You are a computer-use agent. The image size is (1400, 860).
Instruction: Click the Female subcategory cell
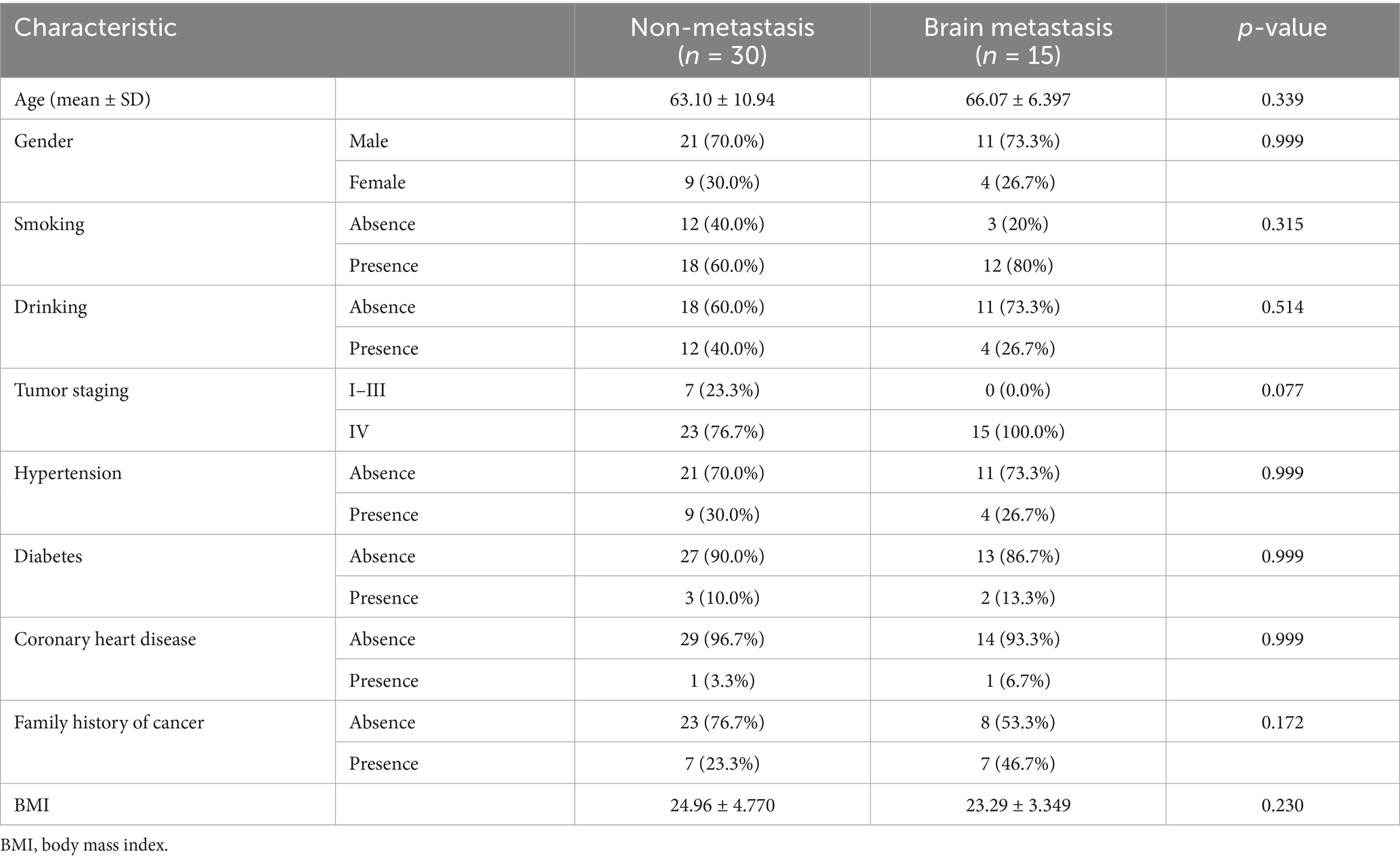click(377, 182)
